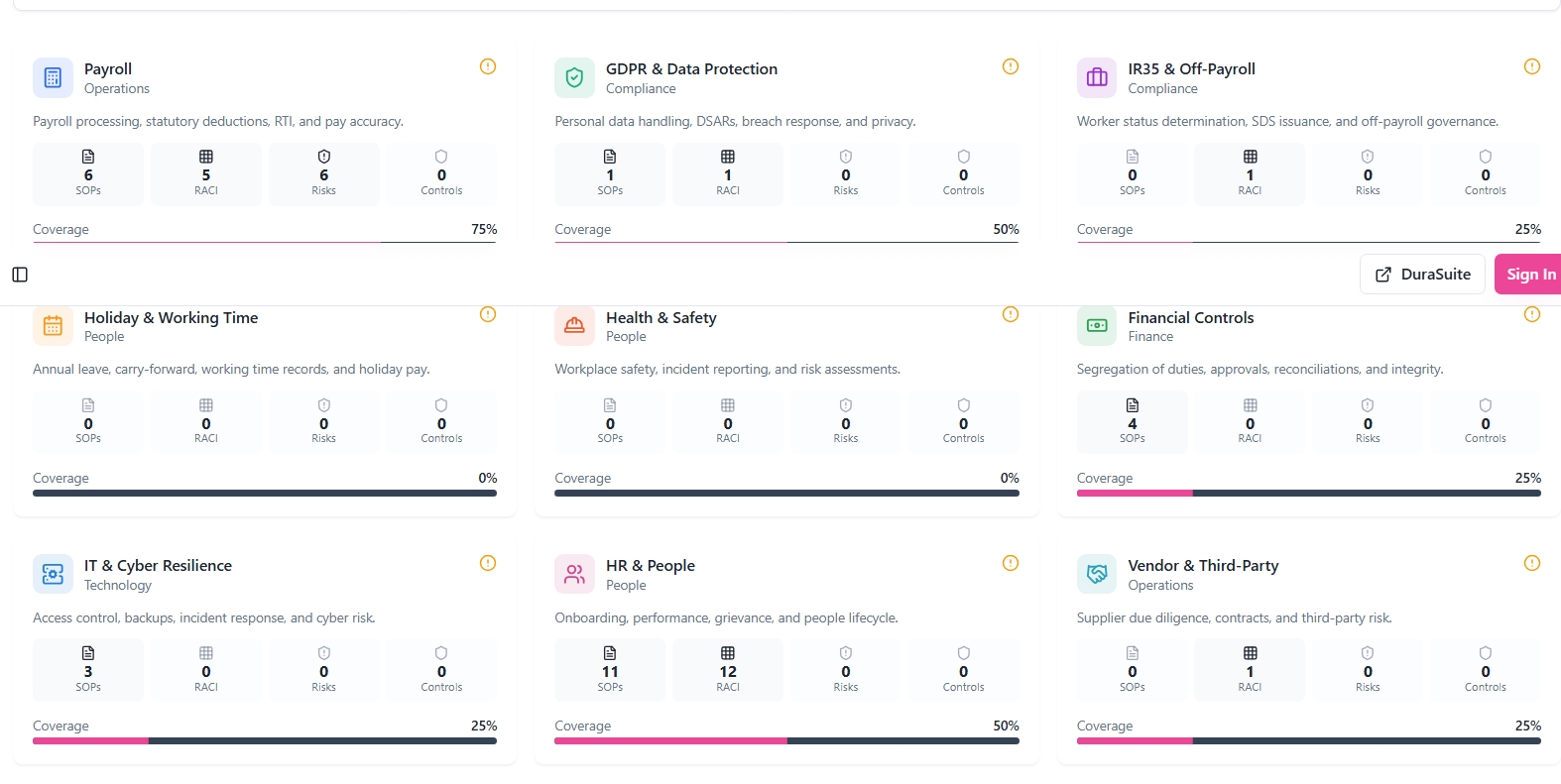The image size is (1561, 784).
Task: Open the Payroll 6 Risks tile
Action: [324, 173]
